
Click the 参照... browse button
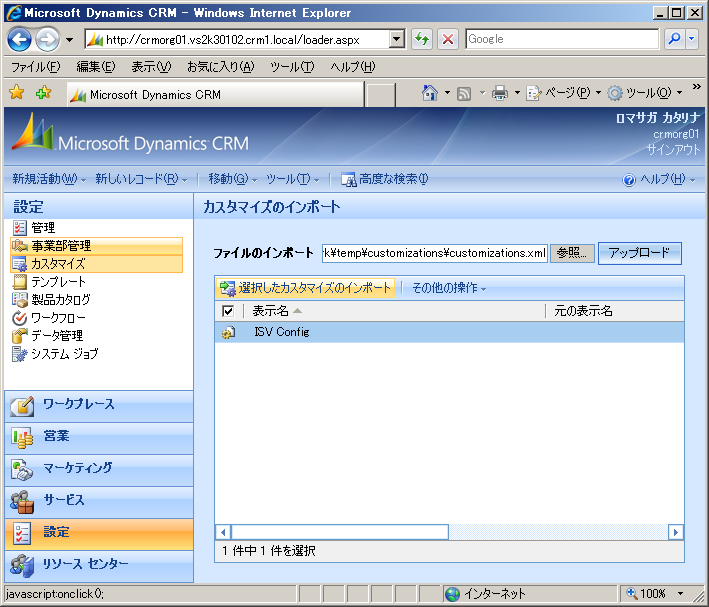pyautogui.click(x=572, y=253)
